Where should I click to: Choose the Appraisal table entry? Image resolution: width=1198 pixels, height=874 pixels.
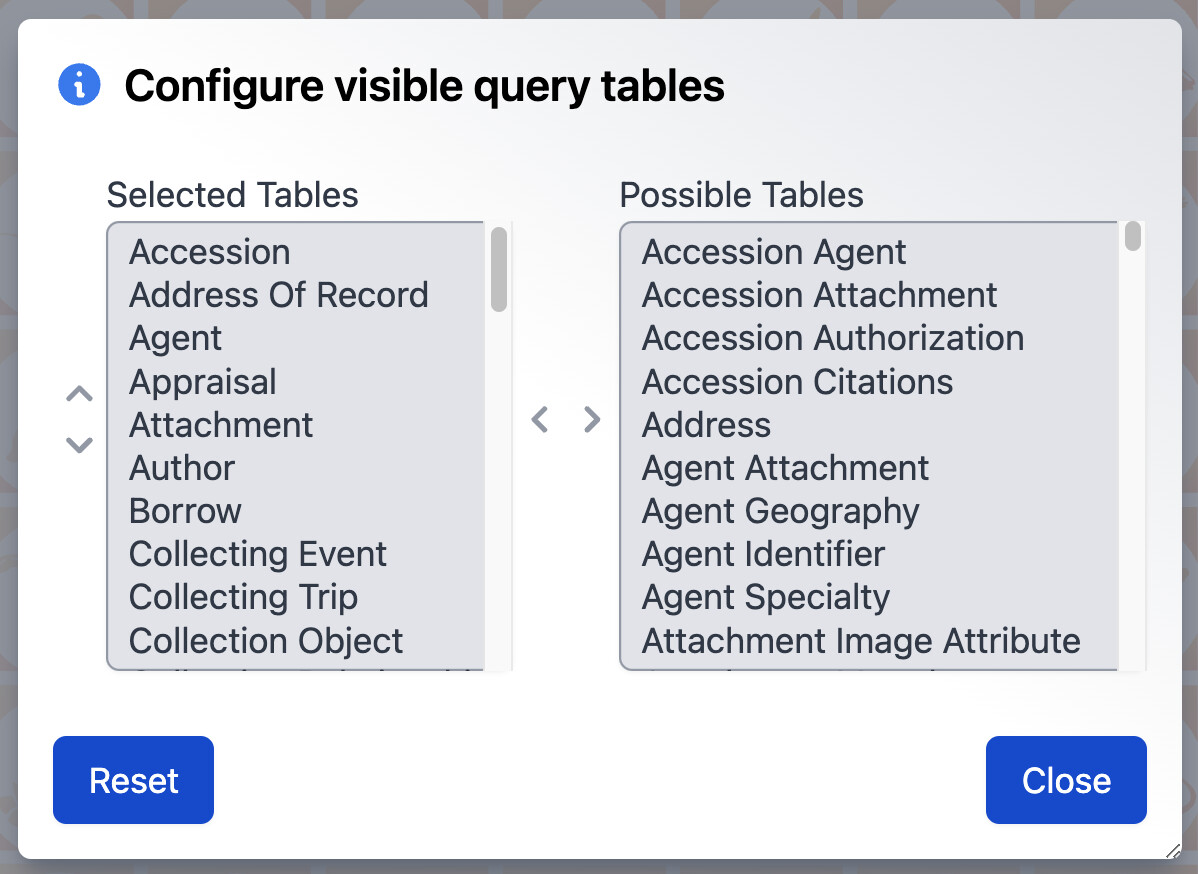coord(203,382)
